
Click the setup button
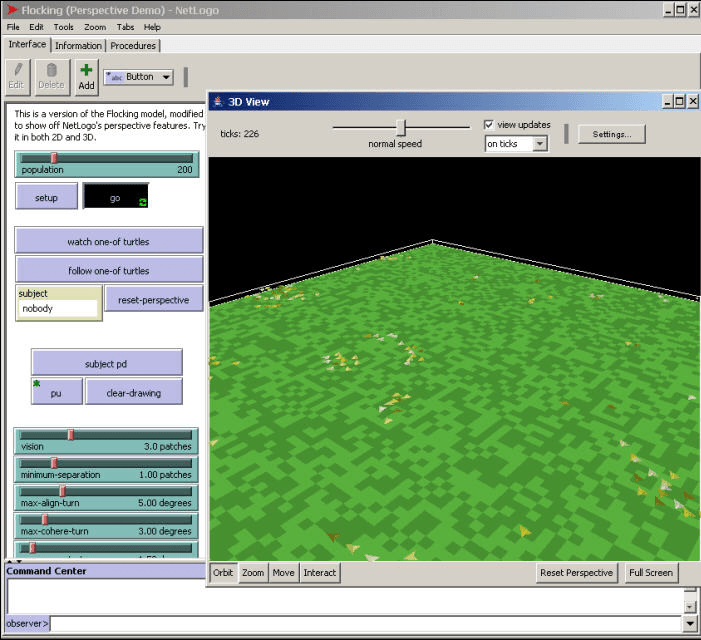[x=46, y=196]
